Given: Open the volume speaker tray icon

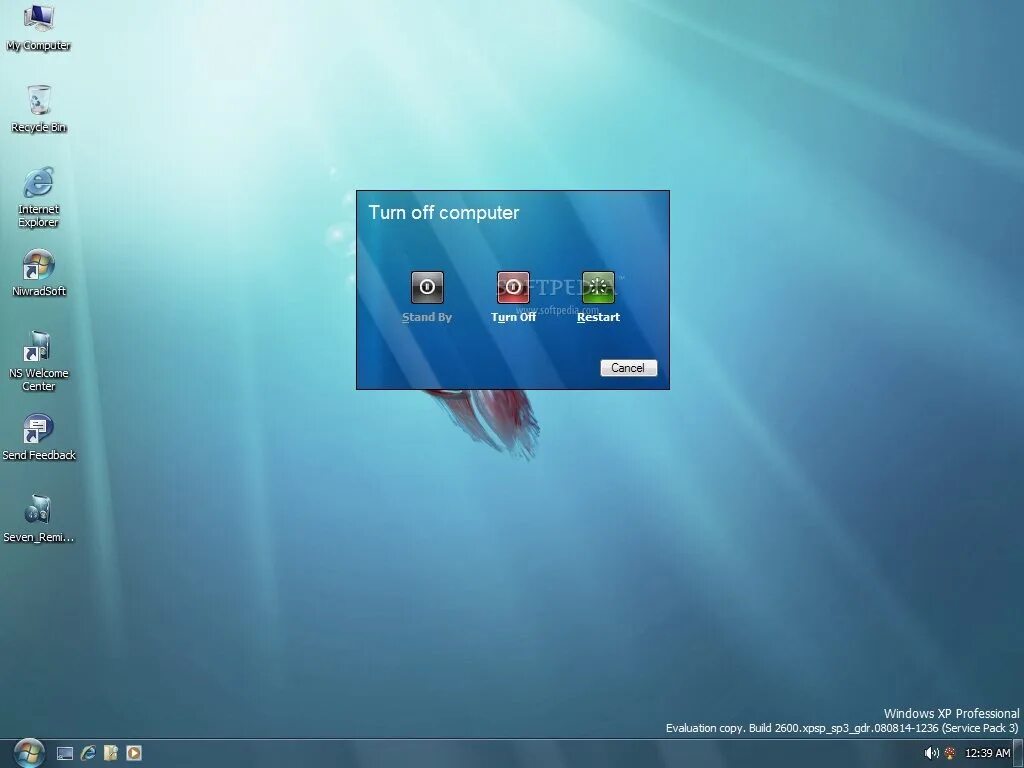Looking at the screenshot, I should (x=932, y=754).
